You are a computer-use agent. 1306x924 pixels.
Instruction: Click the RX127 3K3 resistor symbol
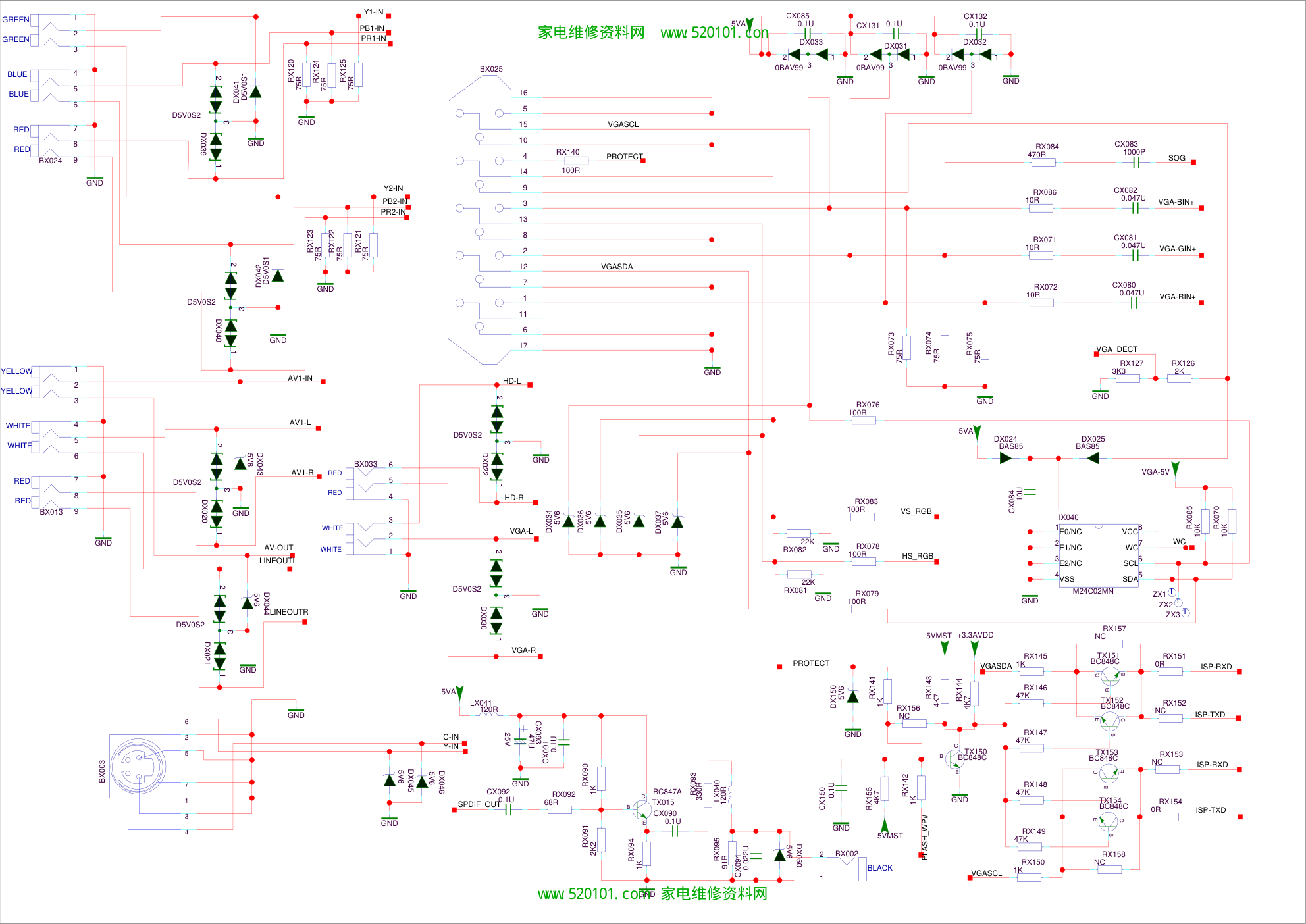[x=1128, y=378]
